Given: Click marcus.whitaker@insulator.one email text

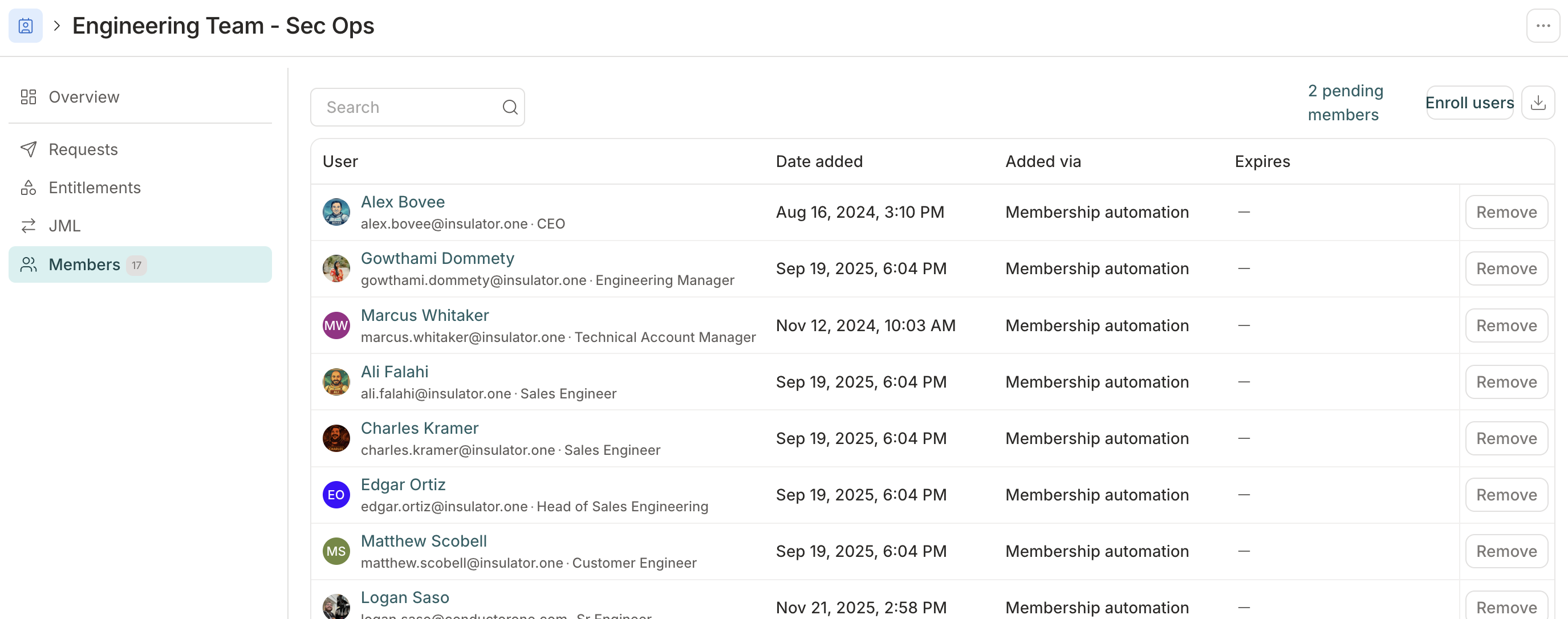Looking at the screenshot, I should click(x=462, y=337).
